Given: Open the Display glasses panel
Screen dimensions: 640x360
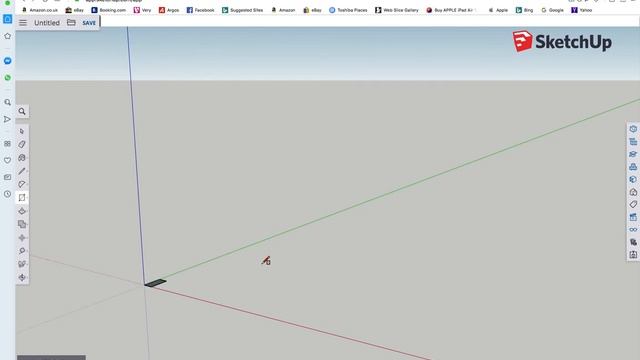Looking at the screenshot, I should click(x=633, y=230).
